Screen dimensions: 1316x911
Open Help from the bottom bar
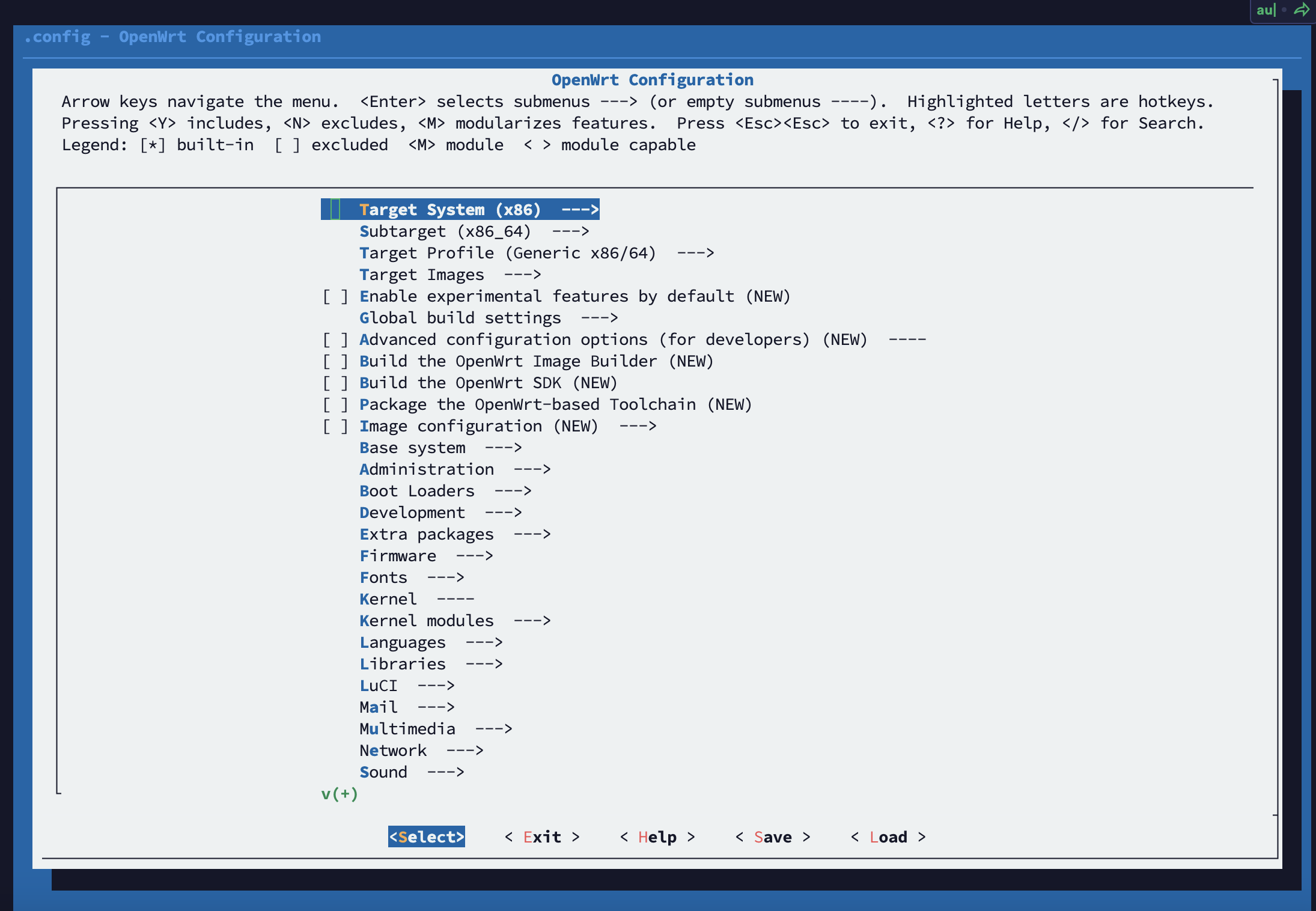tap(657, 837)
